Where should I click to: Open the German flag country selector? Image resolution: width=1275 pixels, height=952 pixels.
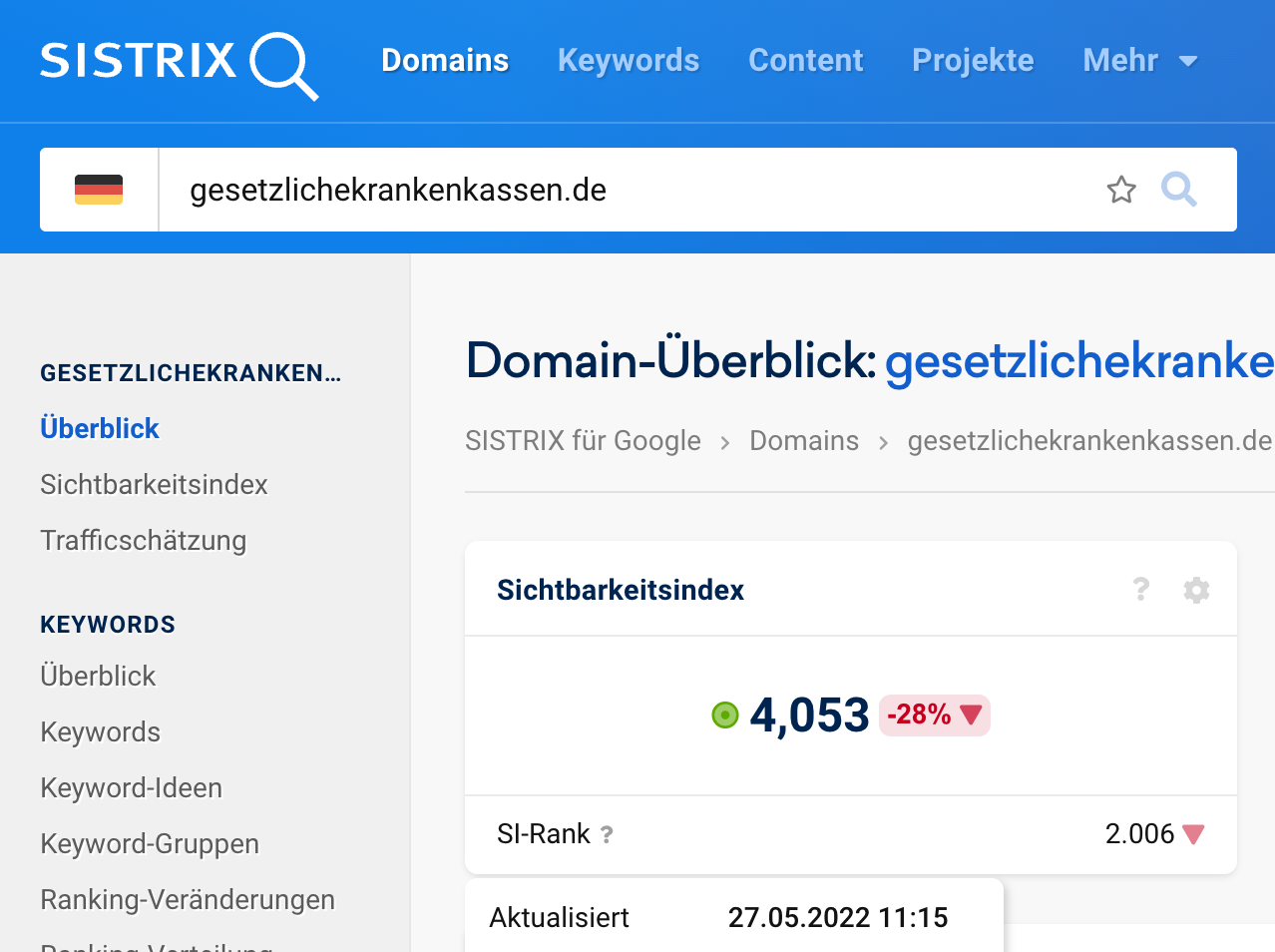pyautogui.click(x=99, y=190)
